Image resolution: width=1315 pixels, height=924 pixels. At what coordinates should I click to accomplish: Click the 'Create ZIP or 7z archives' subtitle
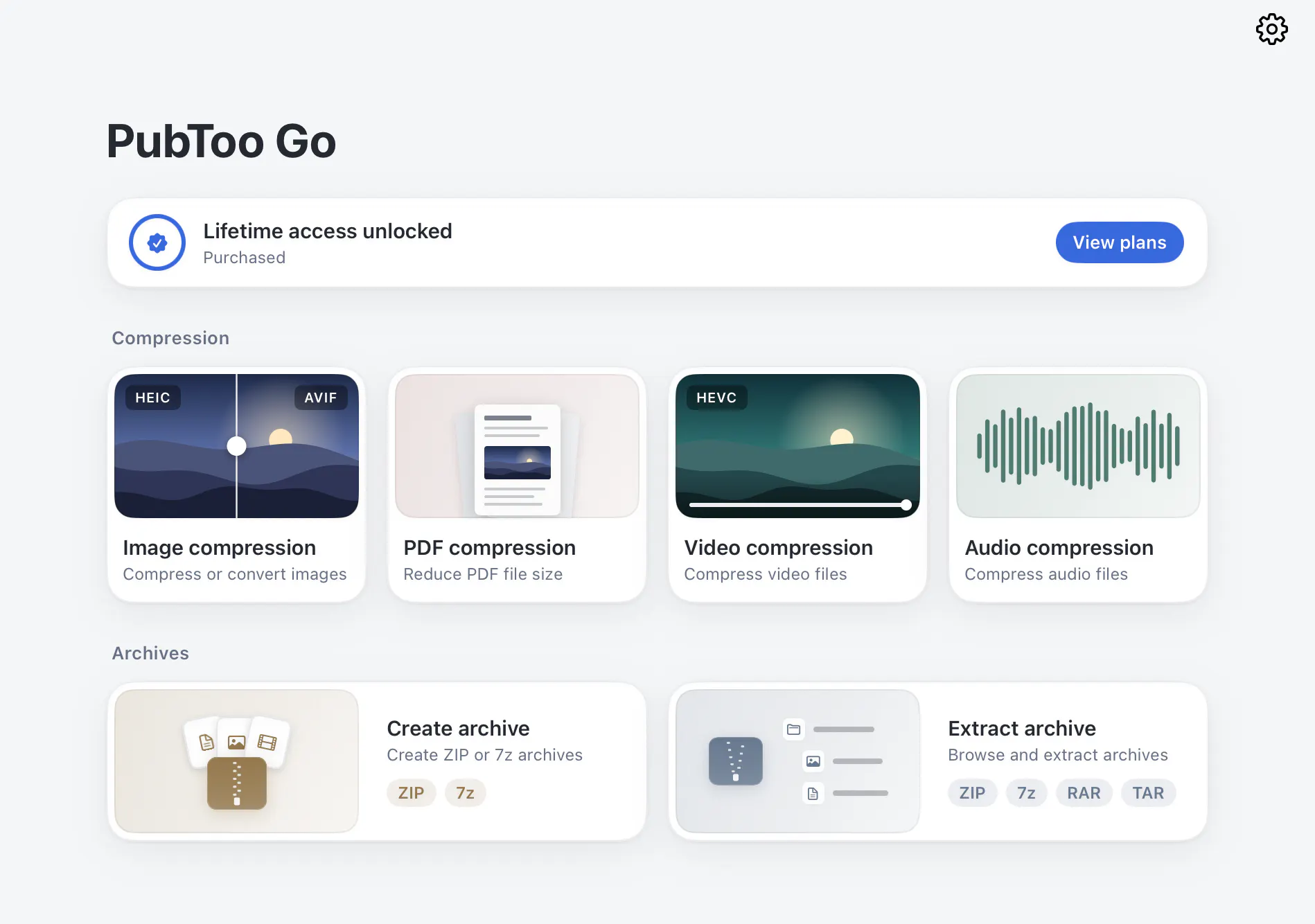pyautogui.click(x=484, y=755)
